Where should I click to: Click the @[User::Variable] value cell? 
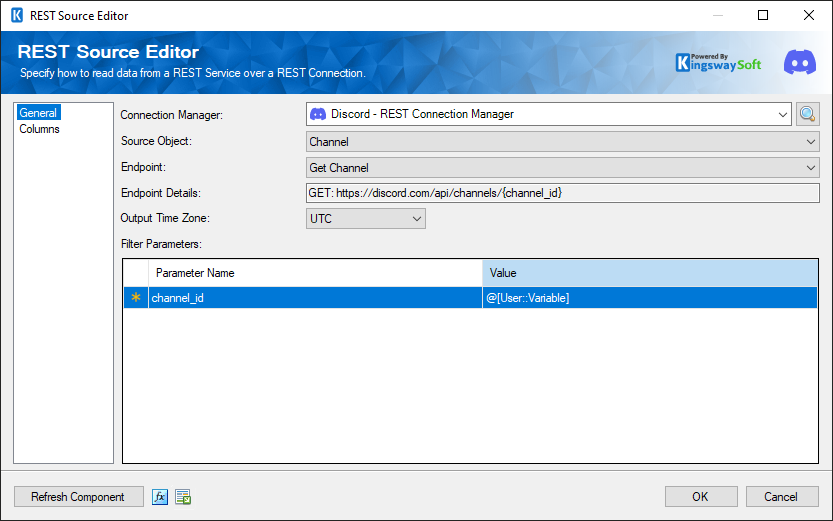[x=650, y=298]
